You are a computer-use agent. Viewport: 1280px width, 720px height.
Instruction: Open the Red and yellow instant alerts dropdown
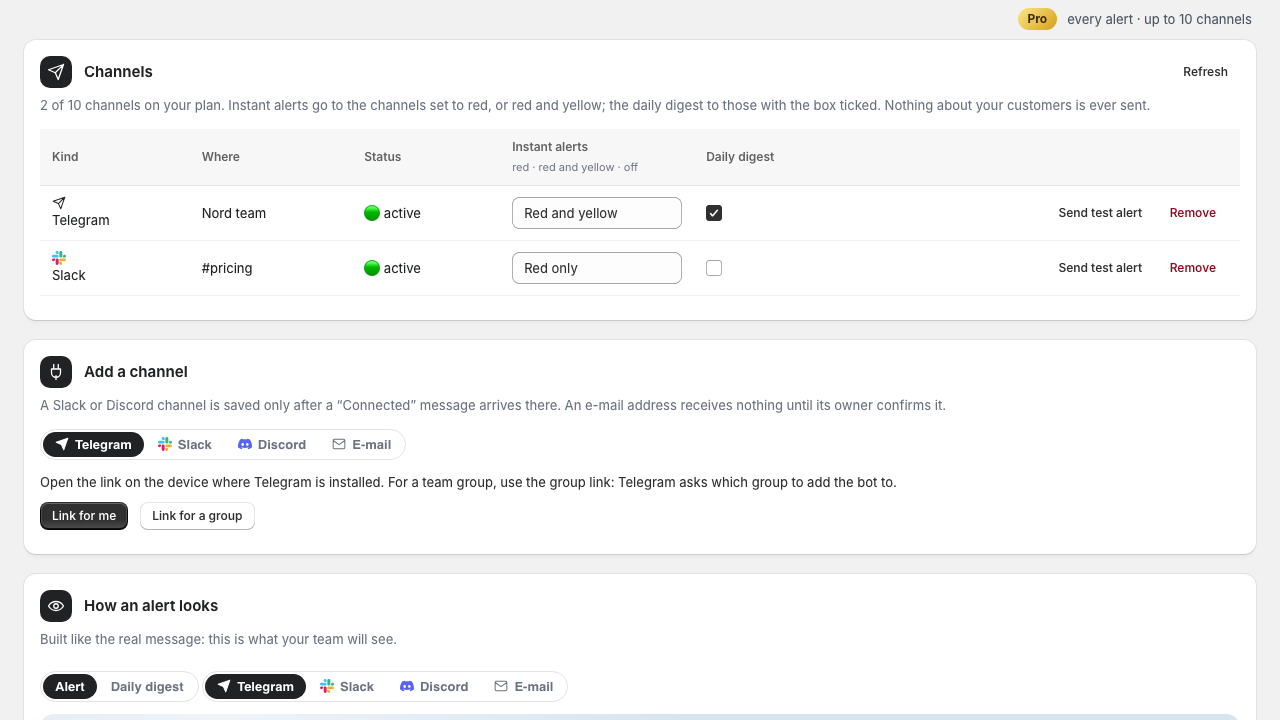[597, 213]
